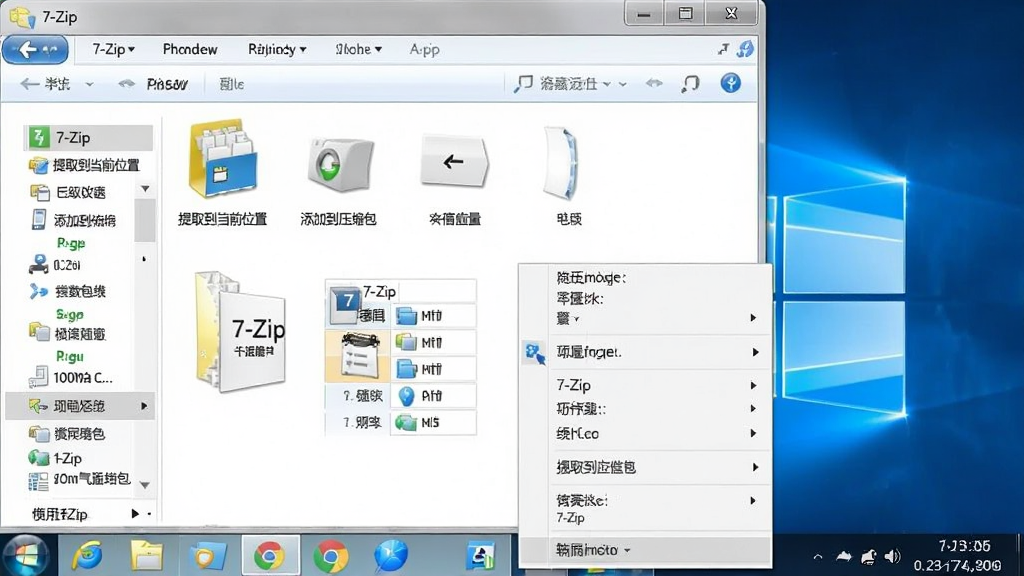
Task: Click the blue help circle icon
Action: [x=730, y=83]
